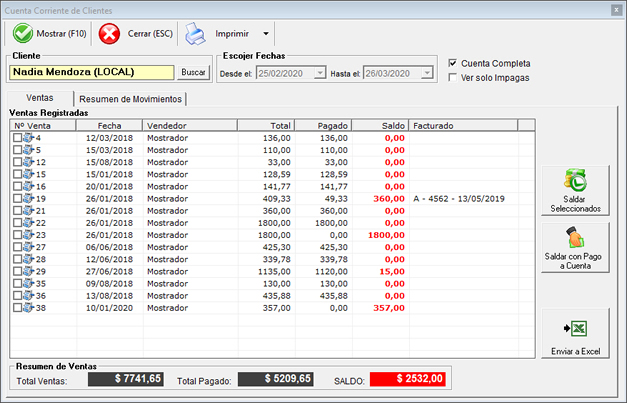This screenshot has height=403, width=627.
Task: Click the sale icon in row 29
Action: pos(28,271)
